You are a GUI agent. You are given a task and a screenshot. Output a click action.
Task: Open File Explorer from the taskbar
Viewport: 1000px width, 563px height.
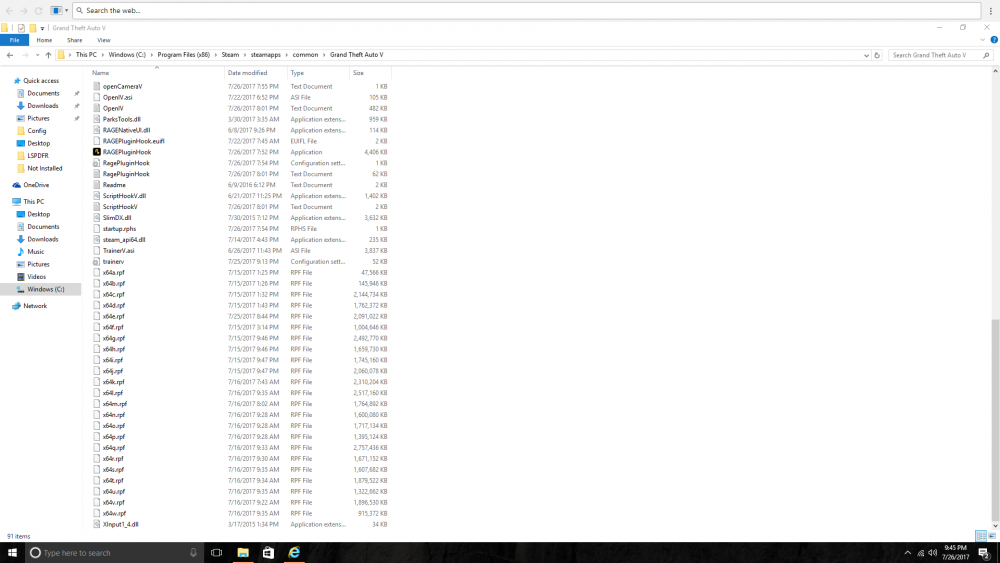pyautogui.click(x=243, y=553)
